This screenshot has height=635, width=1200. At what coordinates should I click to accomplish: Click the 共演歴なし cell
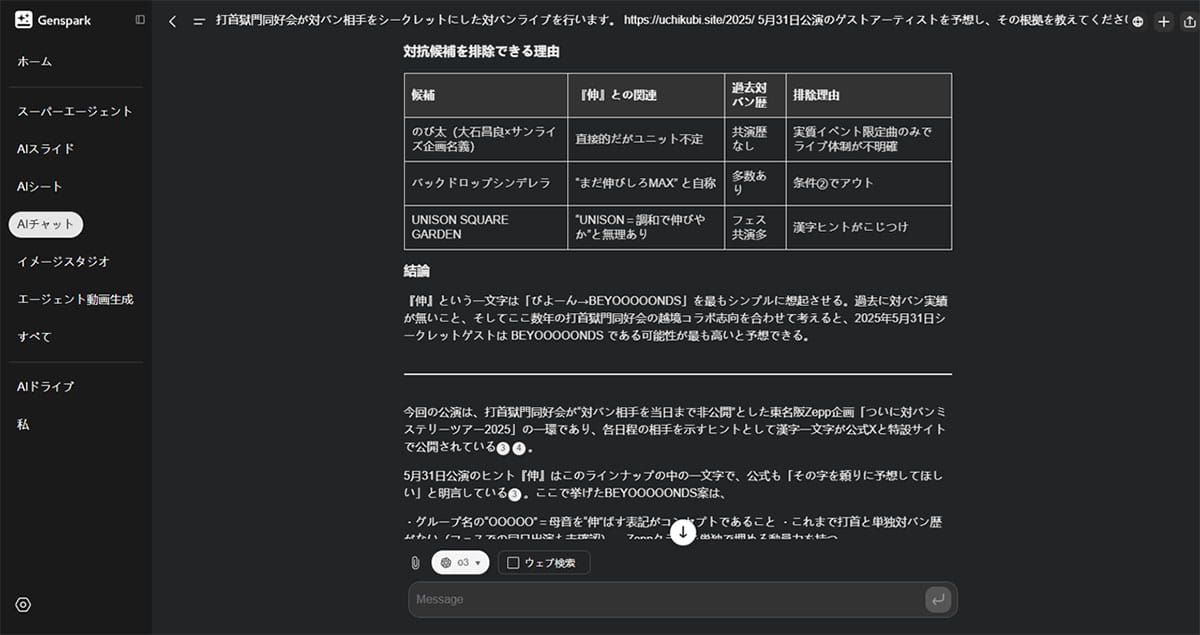pos(755,139)
